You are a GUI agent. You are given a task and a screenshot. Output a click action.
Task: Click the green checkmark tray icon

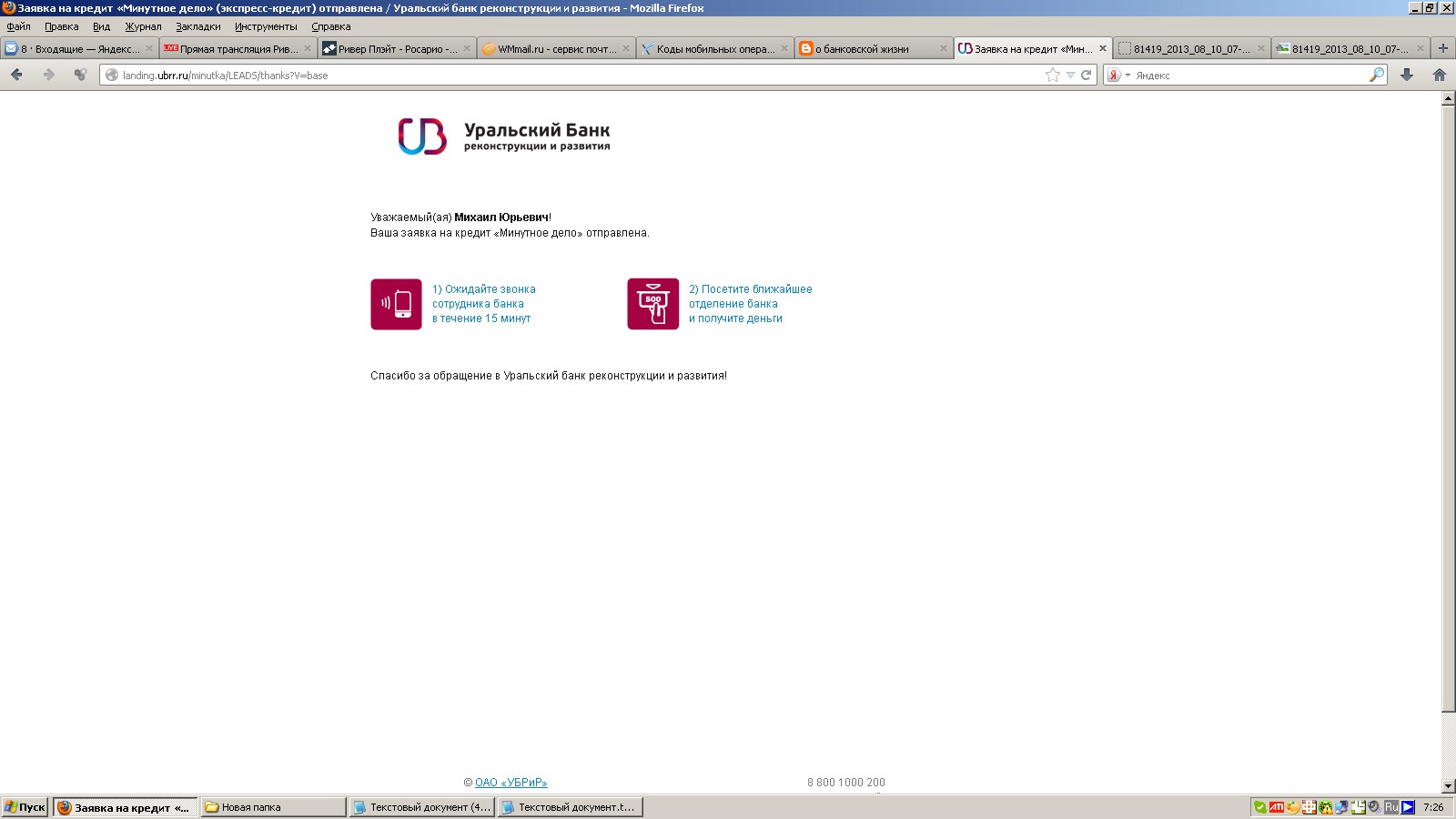point(1259,807)
